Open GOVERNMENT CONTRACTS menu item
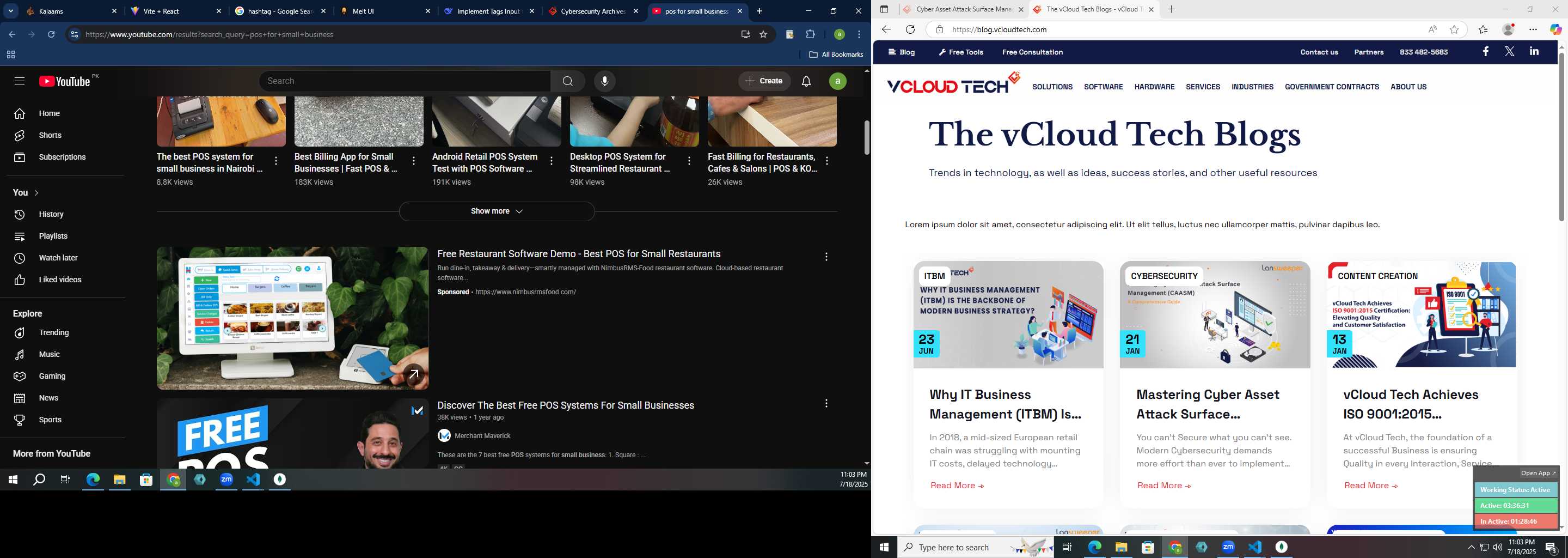This screenshot has height=558, width=1568. (1332, 87)
